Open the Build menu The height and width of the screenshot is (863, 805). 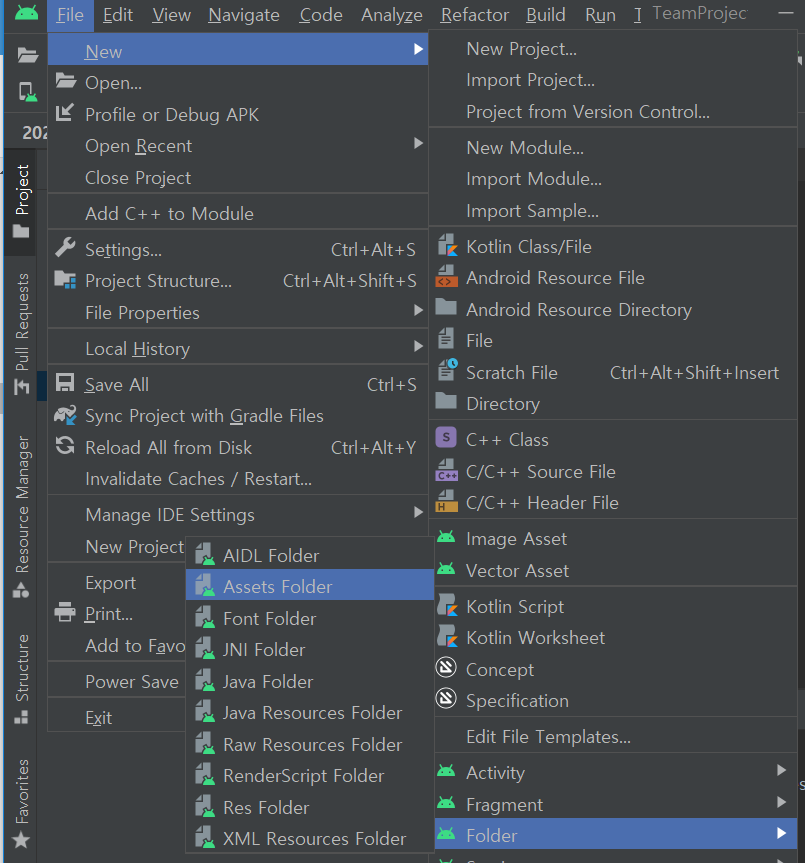click(546, 15)
